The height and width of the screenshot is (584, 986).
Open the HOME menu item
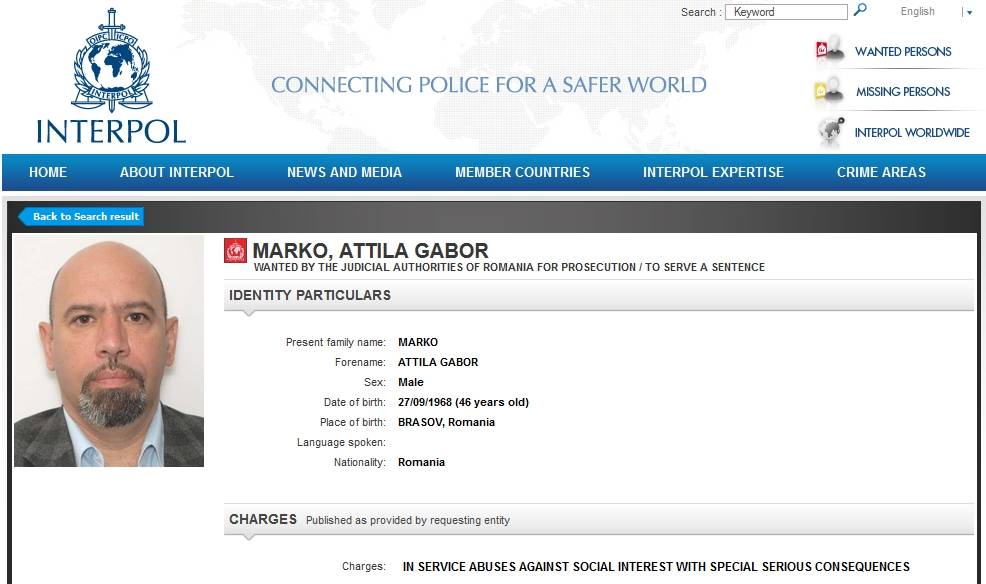click(48, 172)
